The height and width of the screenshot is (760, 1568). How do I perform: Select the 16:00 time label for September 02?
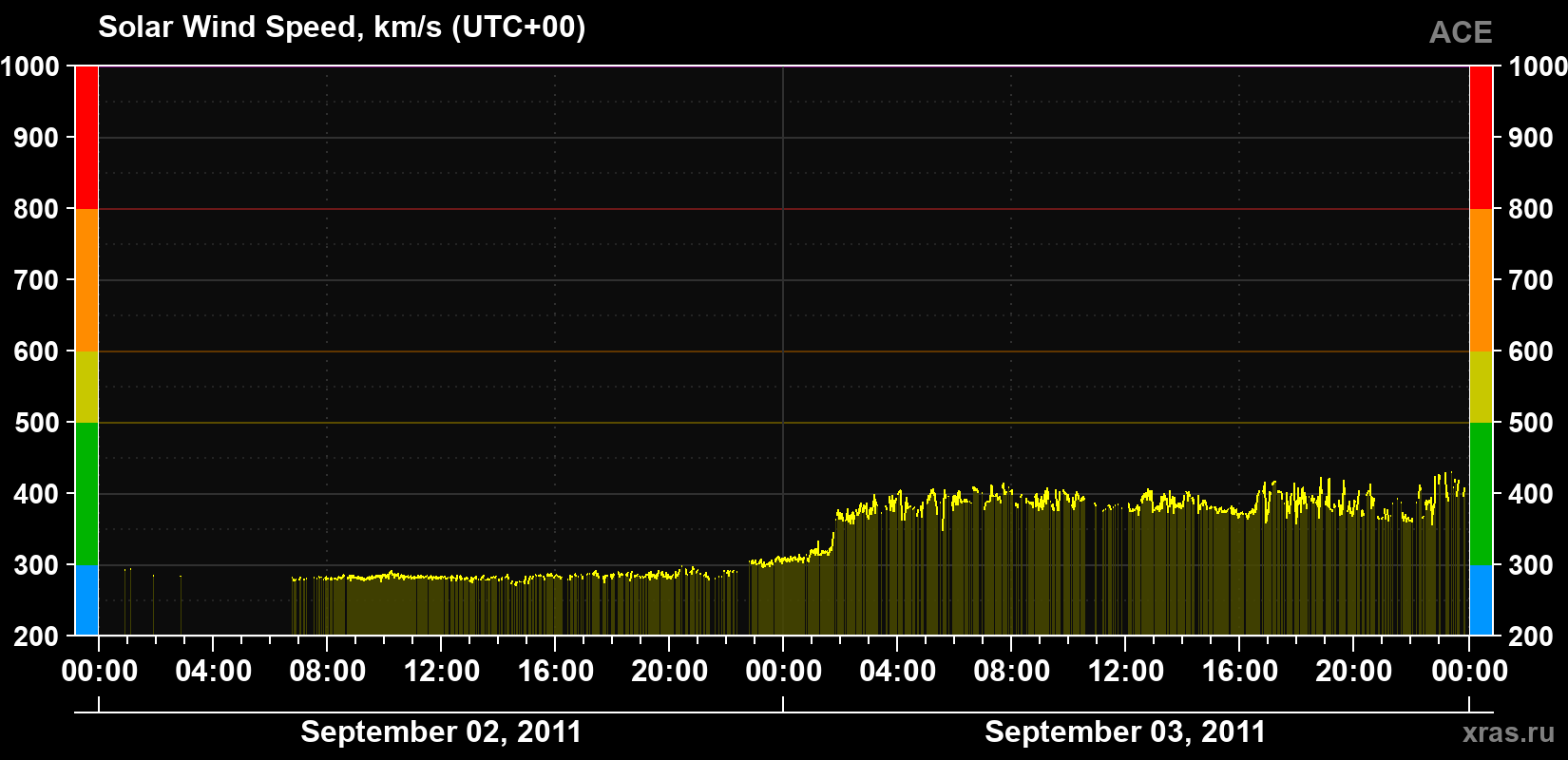tap(556, 672)
